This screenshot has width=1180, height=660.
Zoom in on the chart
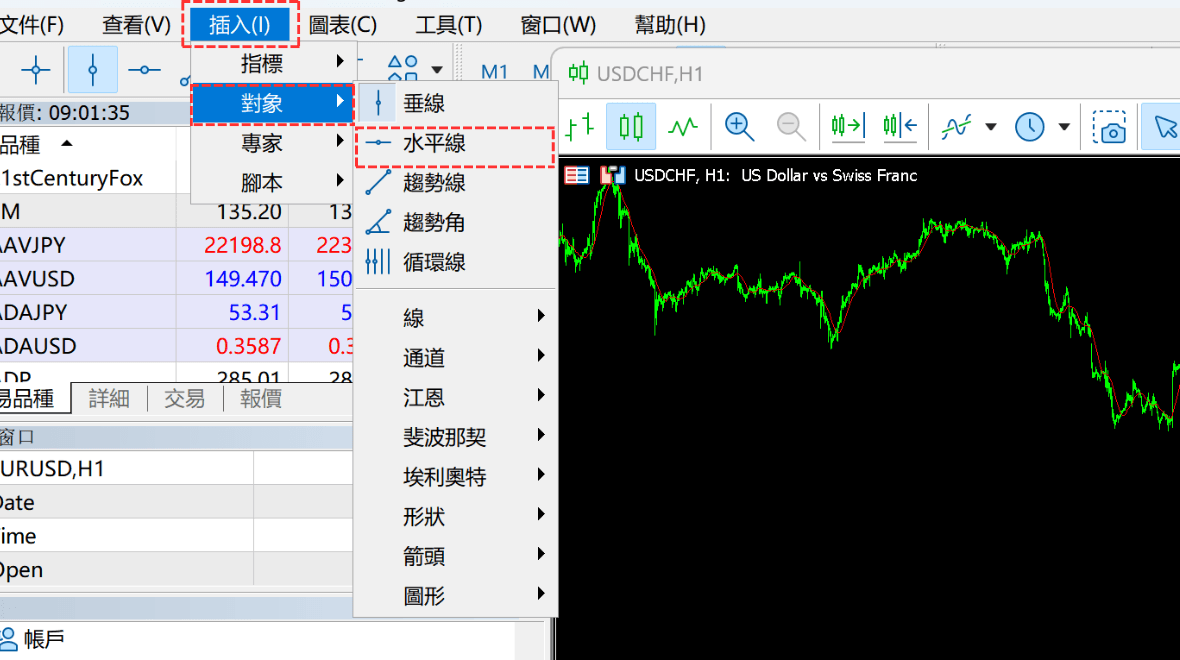tap(739, 126)
